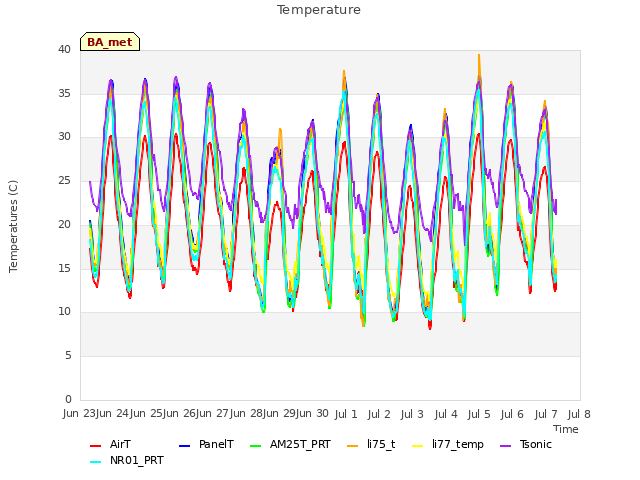Screen dimensions: 640x480
Task: Click the red AirT legend color marker
Action: point(96,445)
